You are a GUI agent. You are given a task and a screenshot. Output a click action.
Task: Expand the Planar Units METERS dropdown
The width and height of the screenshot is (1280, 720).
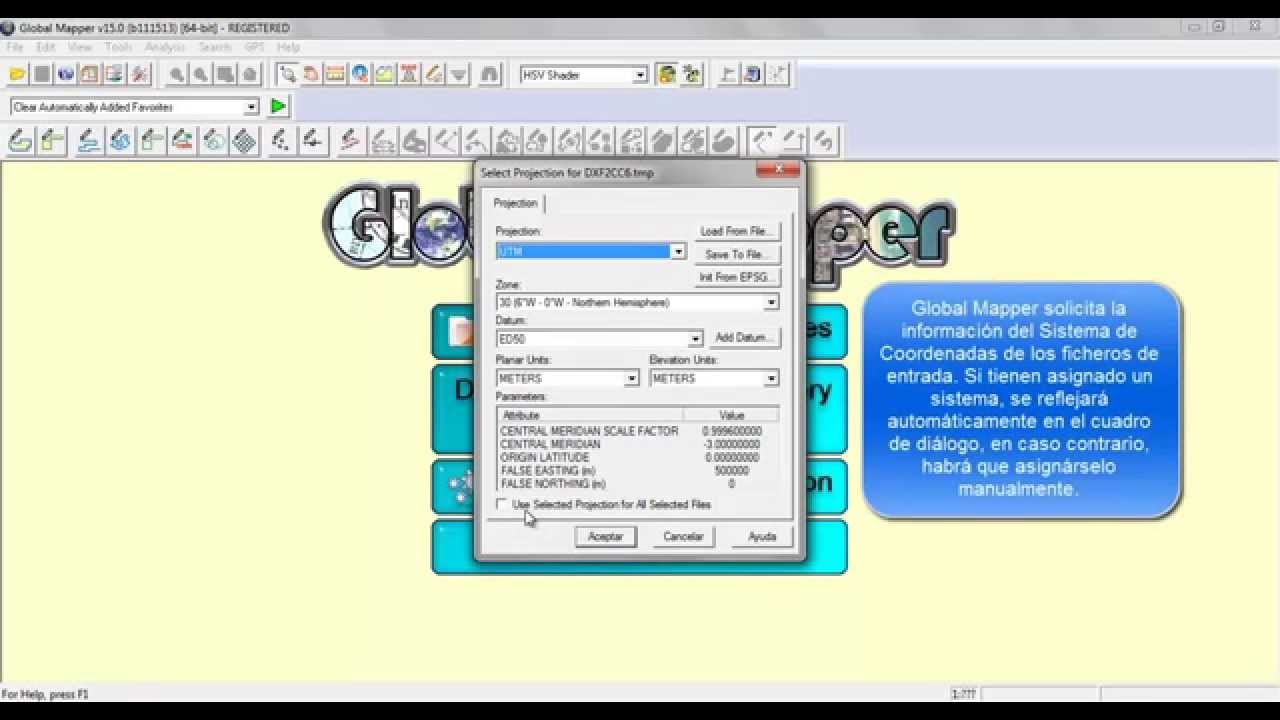click(x=631, y=379)
